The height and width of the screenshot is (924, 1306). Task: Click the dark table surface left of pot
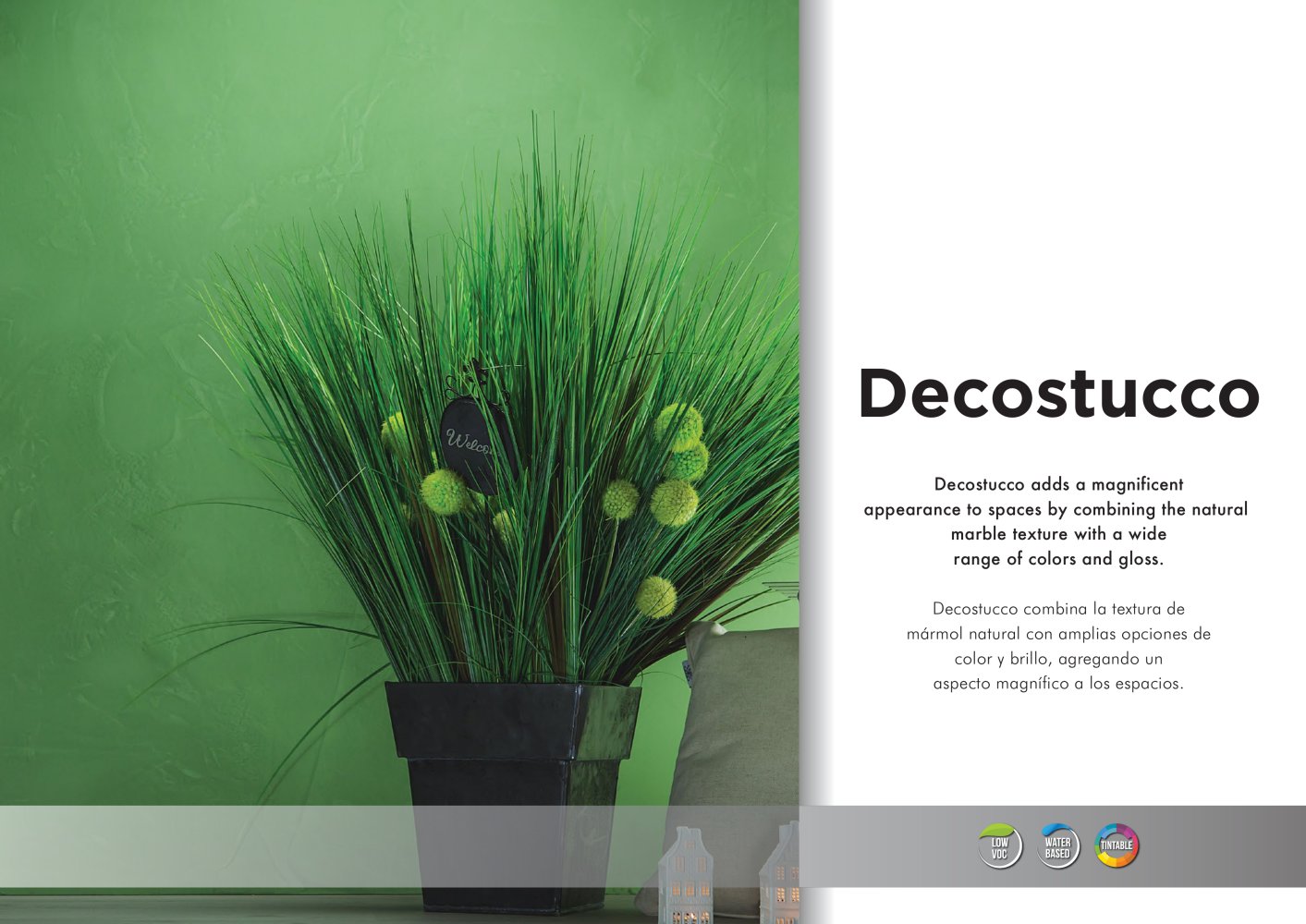click(185, 907)
